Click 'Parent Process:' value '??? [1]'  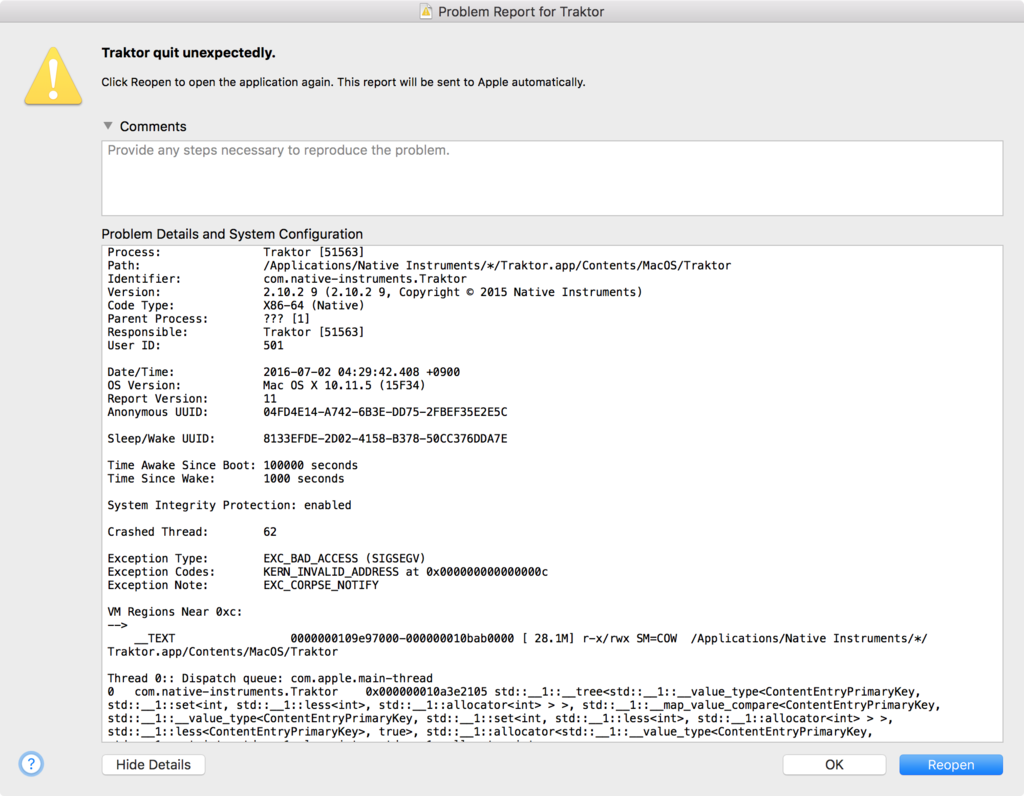[x=287, y=319]
